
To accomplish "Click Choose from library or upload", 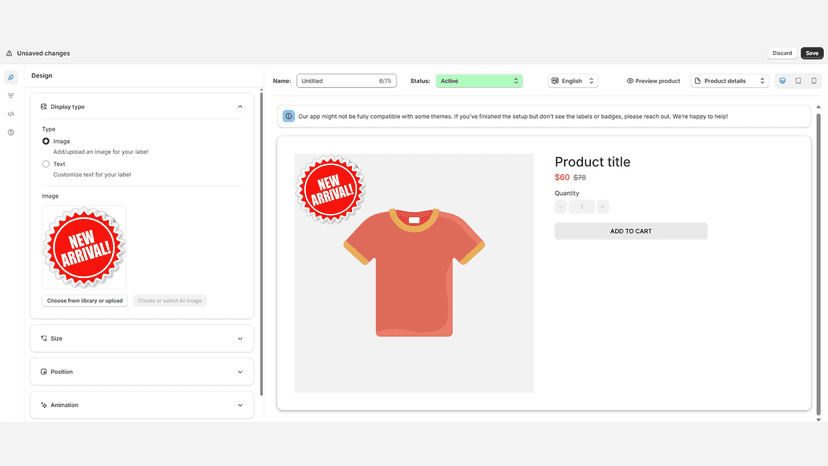I will pos(84,301).
